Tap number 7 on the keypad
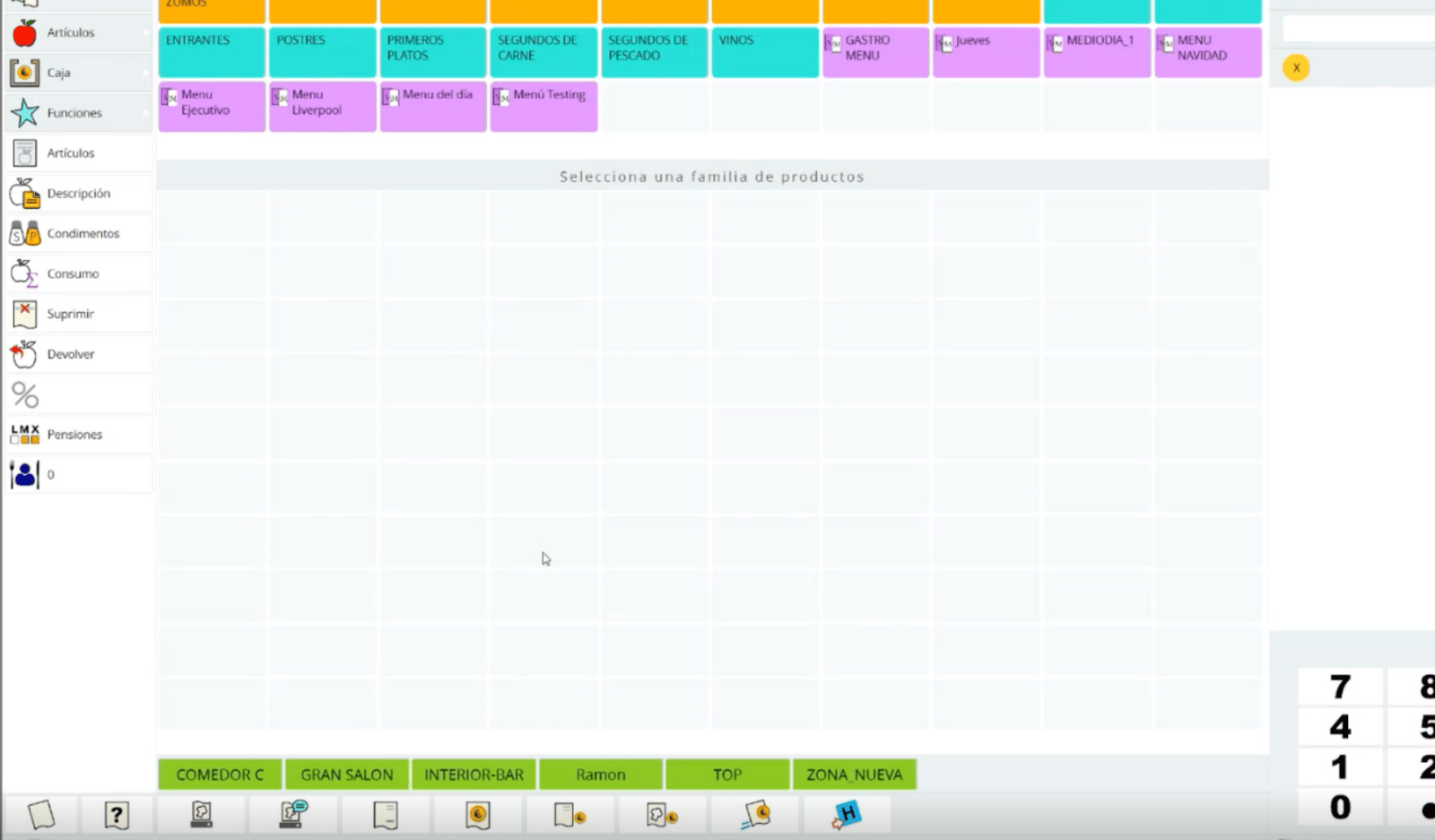Image resolution: width=1435 pixels, height=840 pixels. click(1340, 687)
